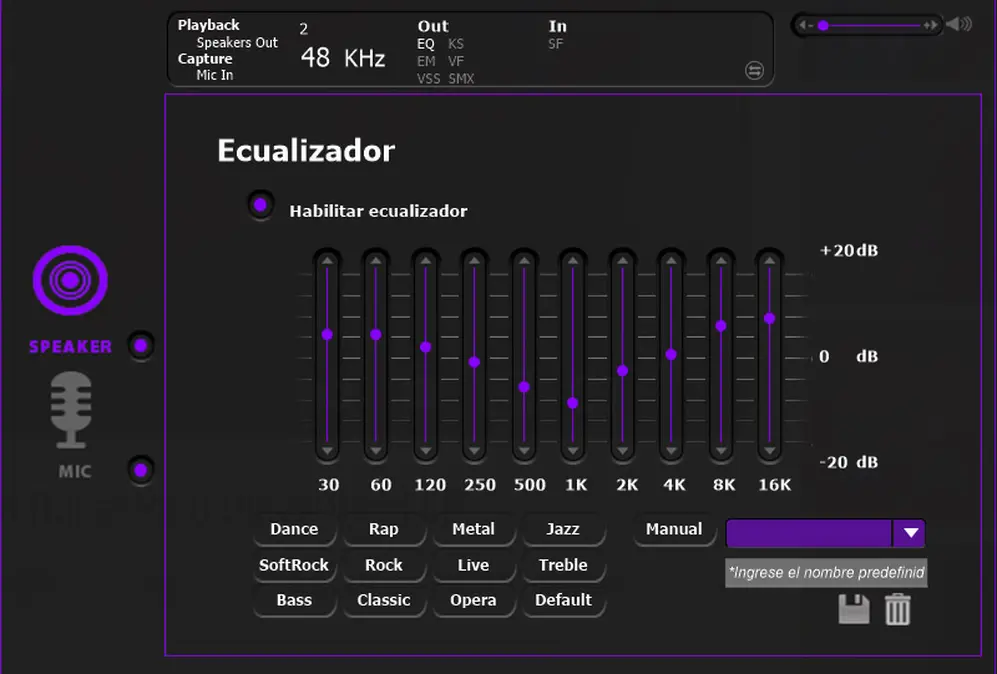Viewport: 997px width, 674px height.
Task: Click the save preset floppy disk icon
Action: 854,609
